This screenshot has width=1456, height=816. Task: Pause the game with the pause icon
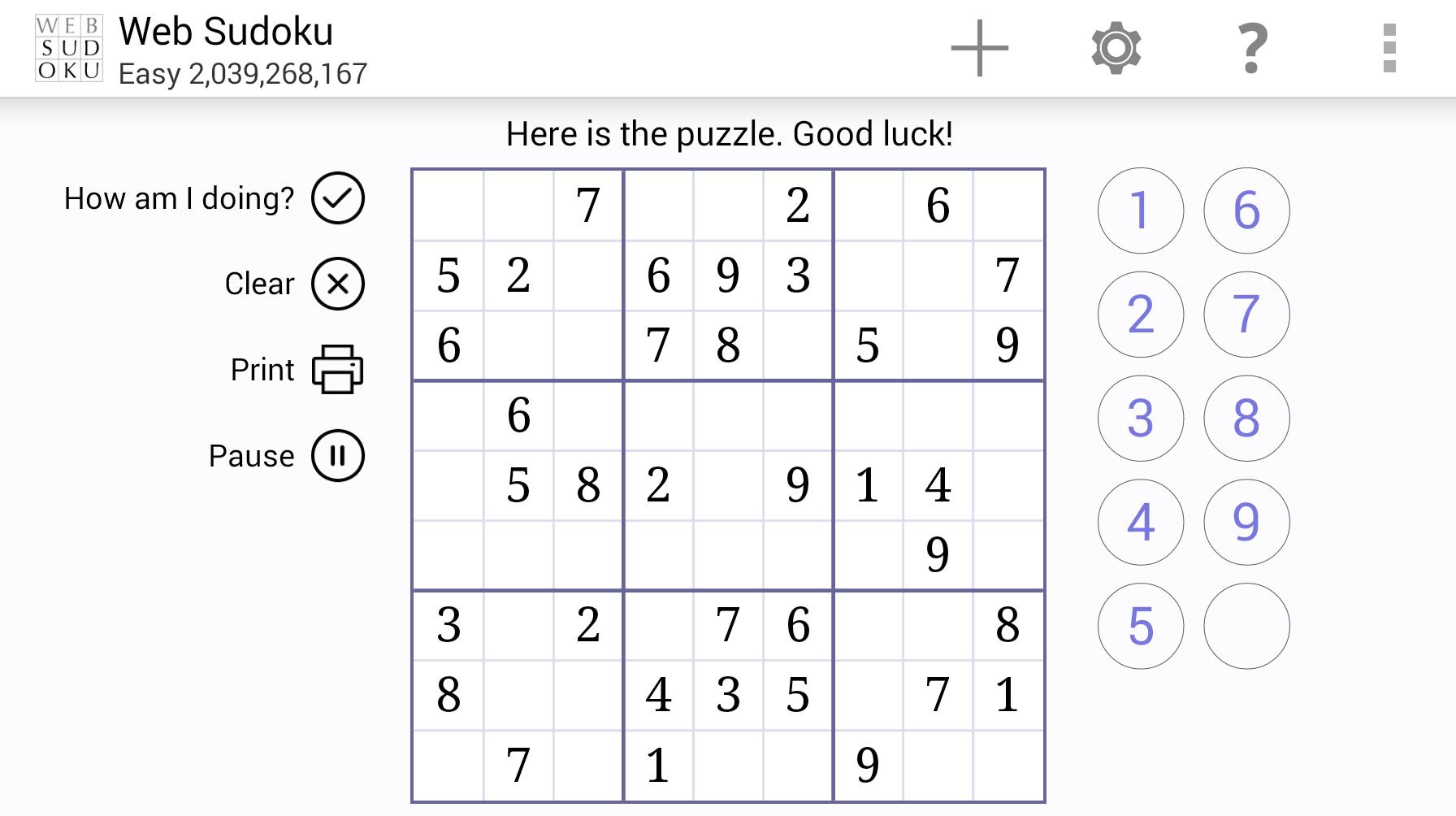pyautogui.click(x=339, y=456)
